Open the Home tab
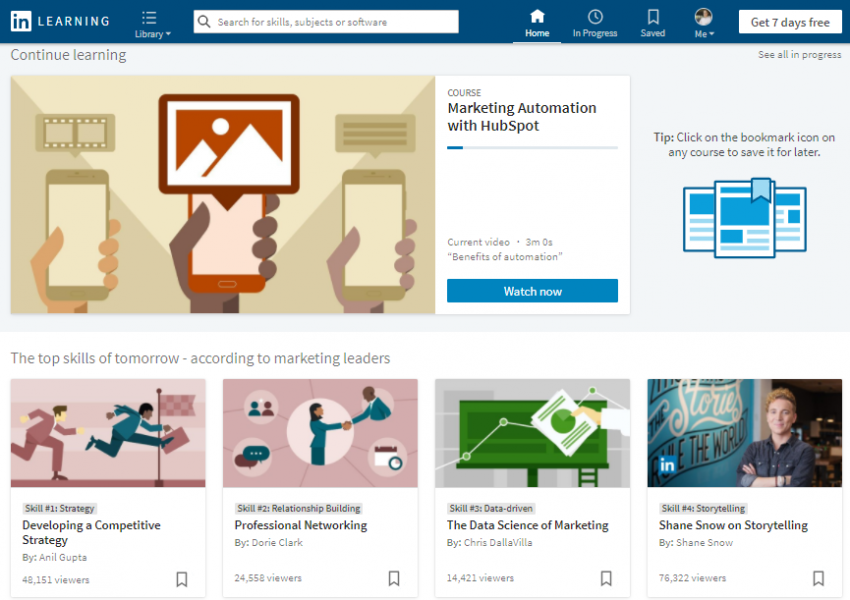Screen dimensions: 850x600 (x=537, y=22)
